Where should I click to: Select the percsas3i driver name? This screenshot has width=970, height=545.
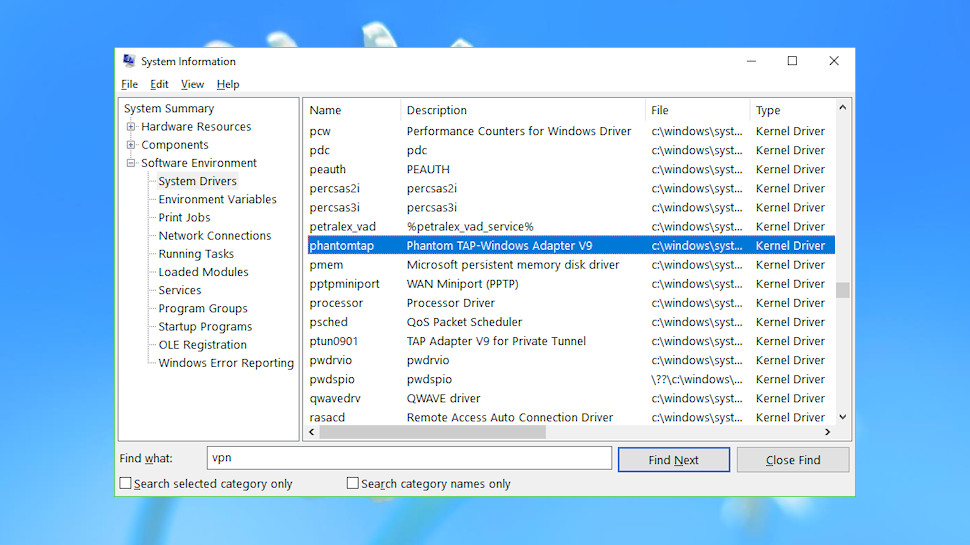tap(335, 208)
